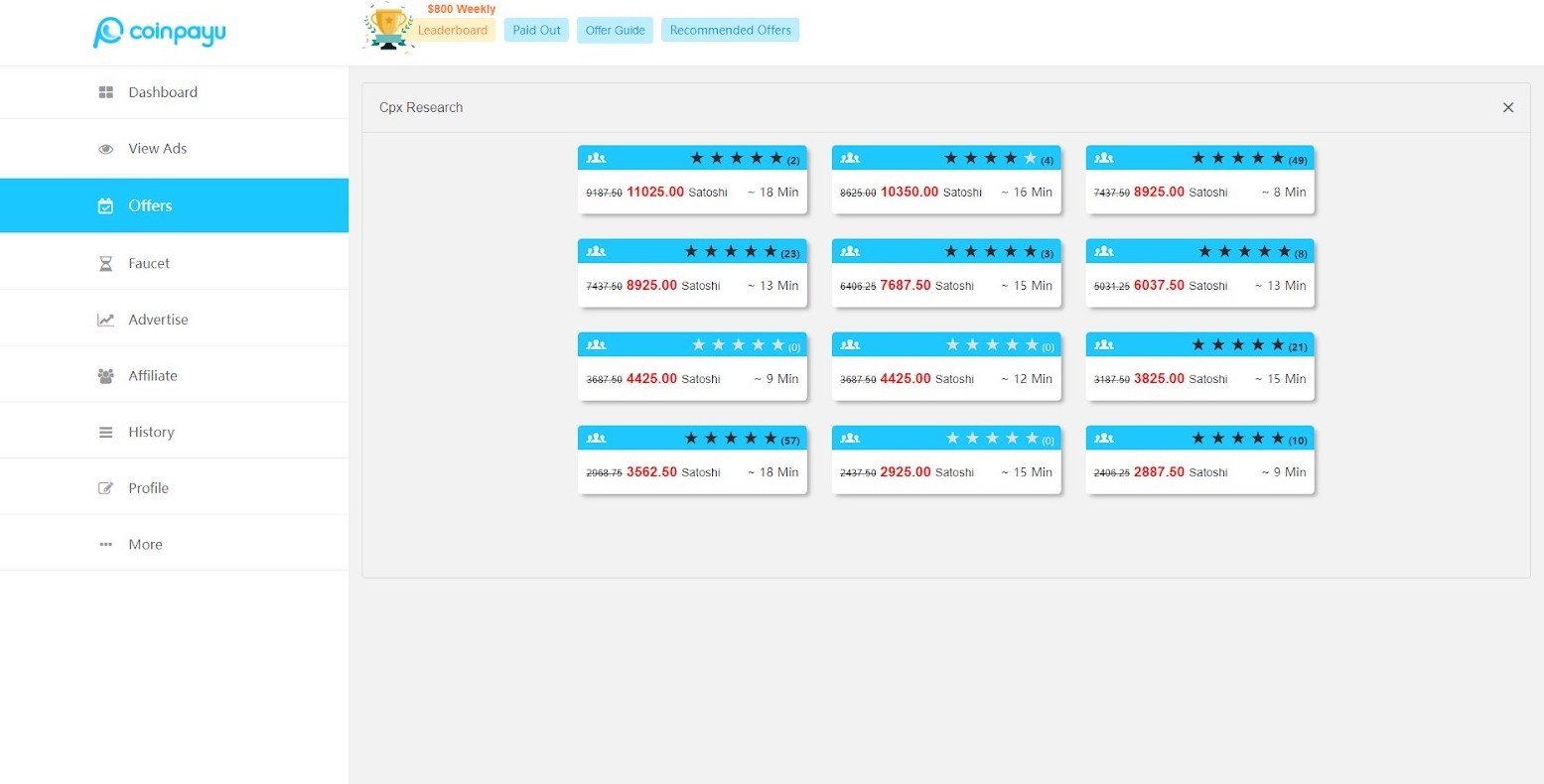Open the Advertise section

point(174,320)
